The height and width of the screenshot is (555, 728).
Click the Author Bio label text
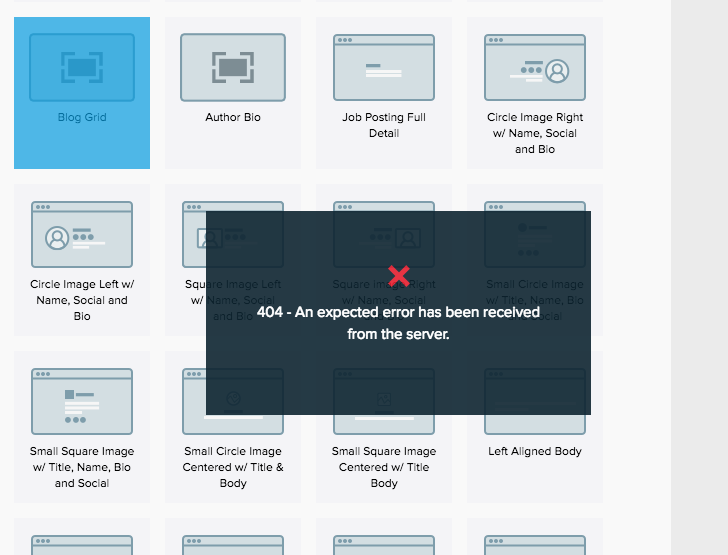pyautogui.click(x=233, y=118)
